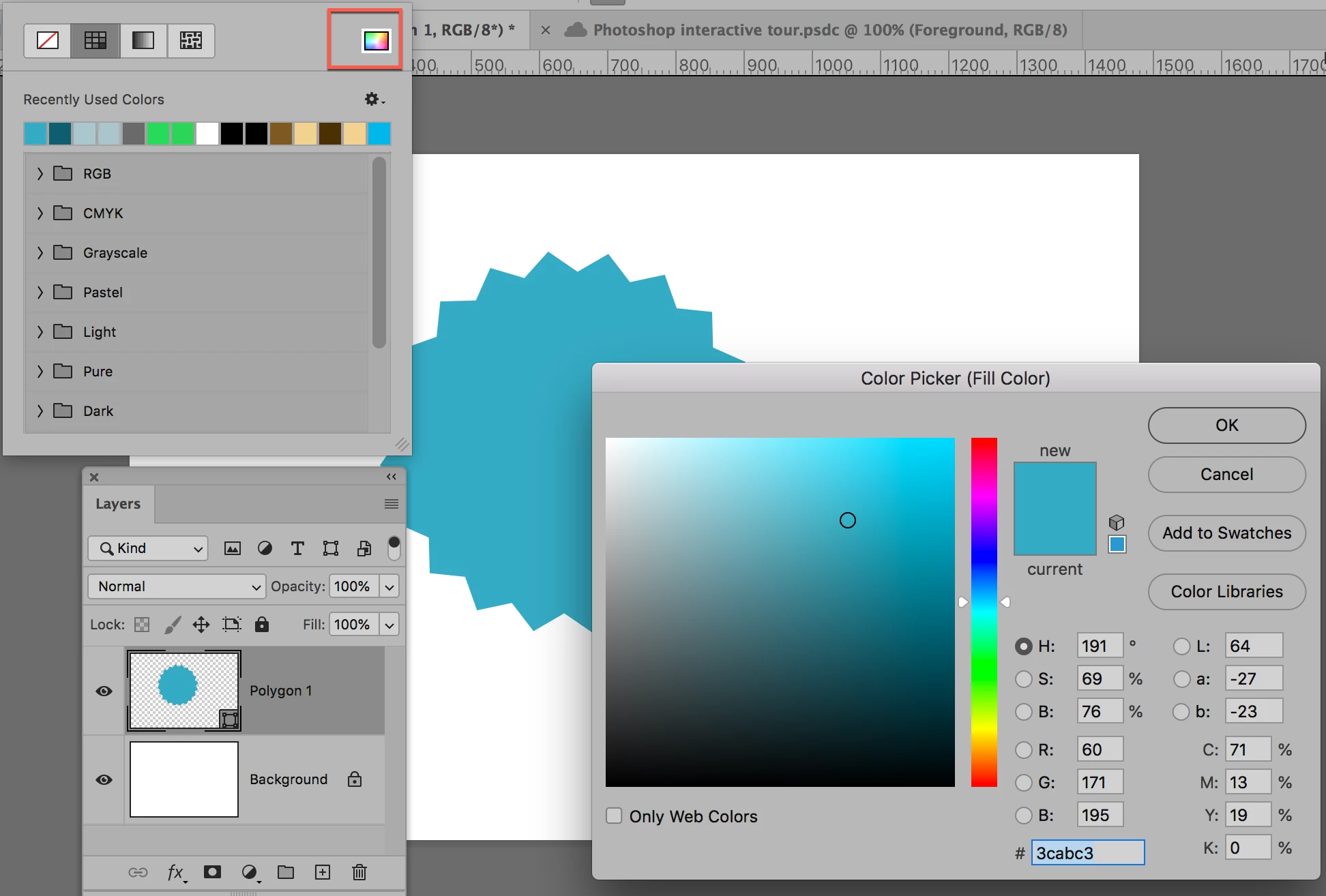1326x896 pixels.
Task: Select the No Color fill icon
Action: click(x=48, y=41)
